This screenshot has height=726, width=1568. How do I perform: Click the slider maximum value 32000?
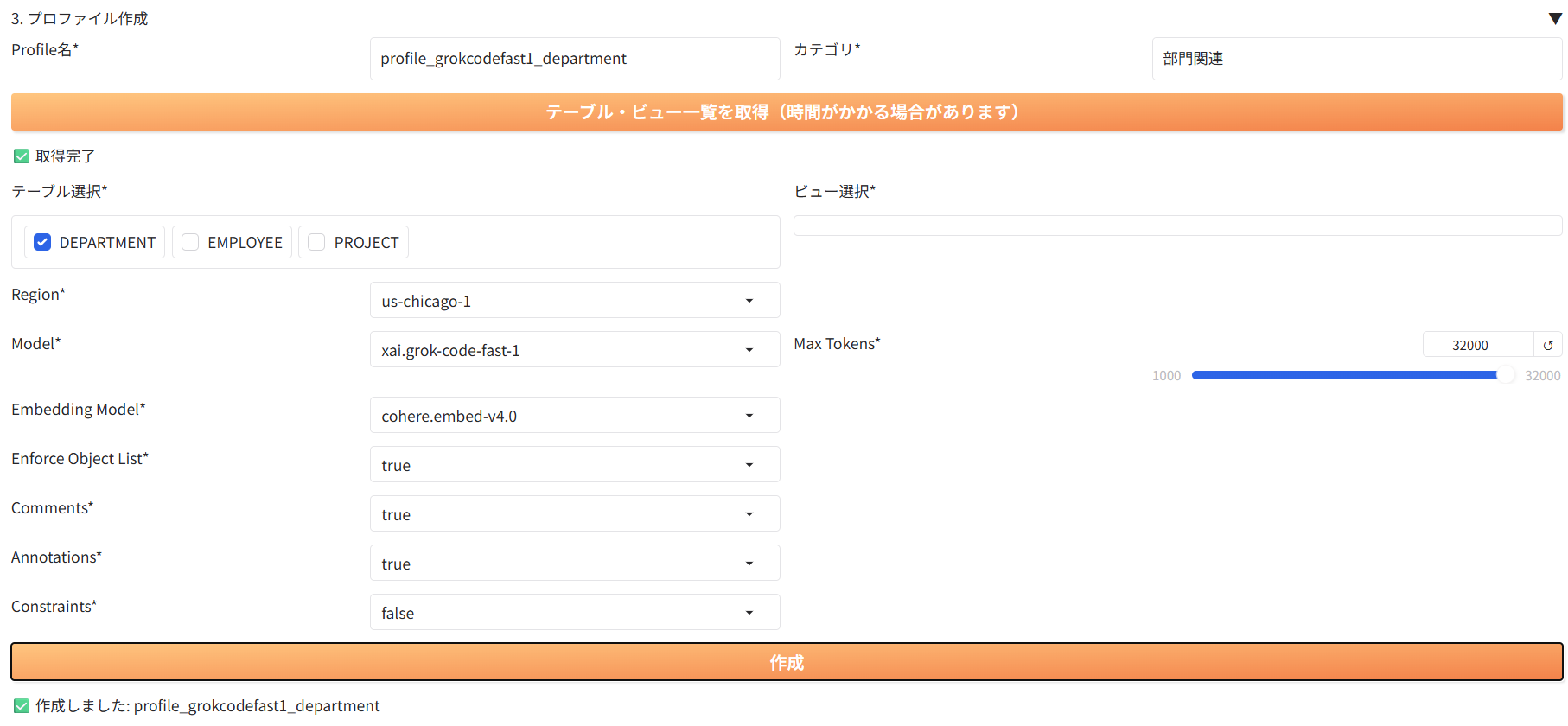point(1542,375)
